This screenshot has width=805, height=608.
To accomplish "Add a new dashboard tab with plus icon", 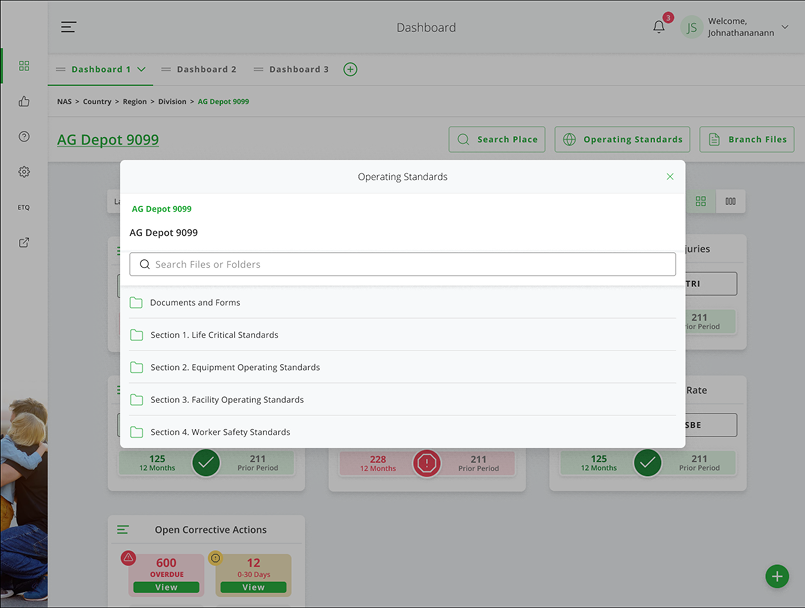I will point(350,69).
